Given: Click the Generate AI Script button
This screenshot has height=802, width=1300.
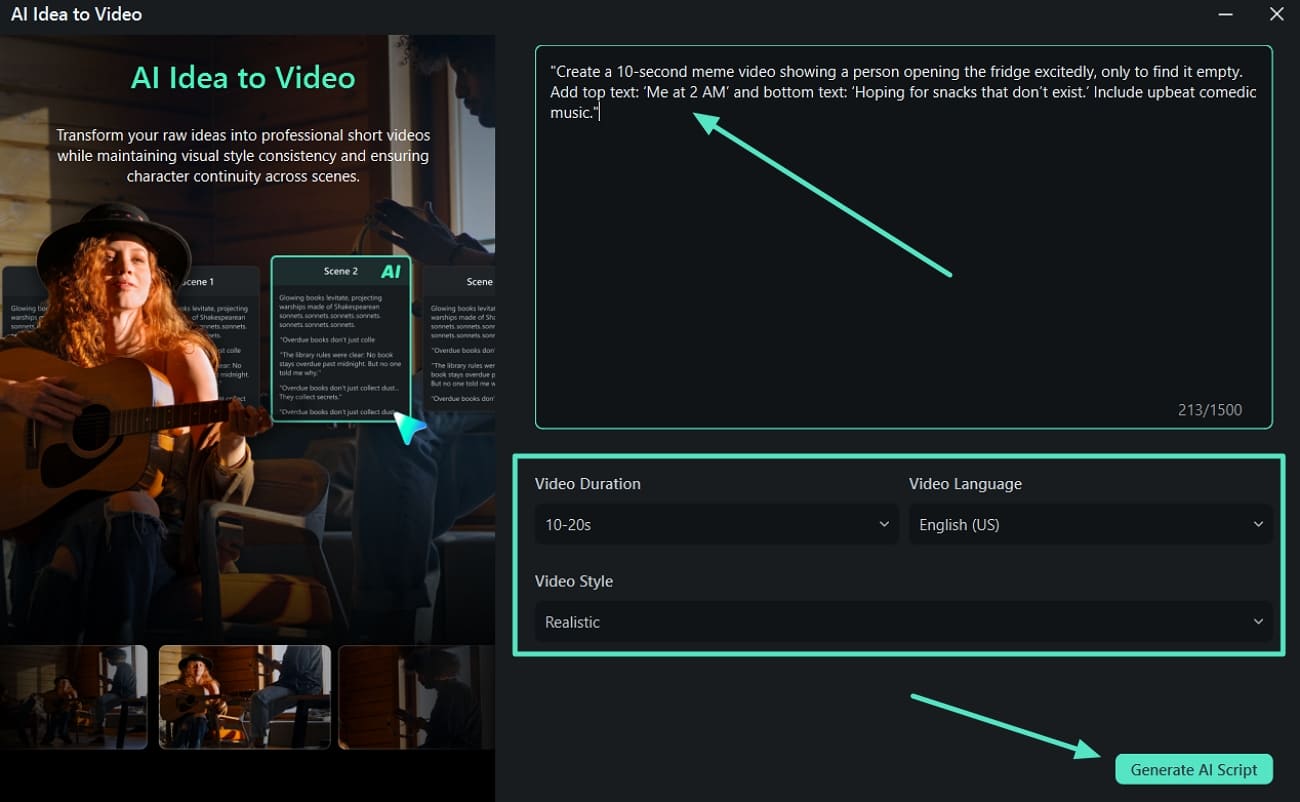Looking at the screenshot, I should tap(1193, 769).
